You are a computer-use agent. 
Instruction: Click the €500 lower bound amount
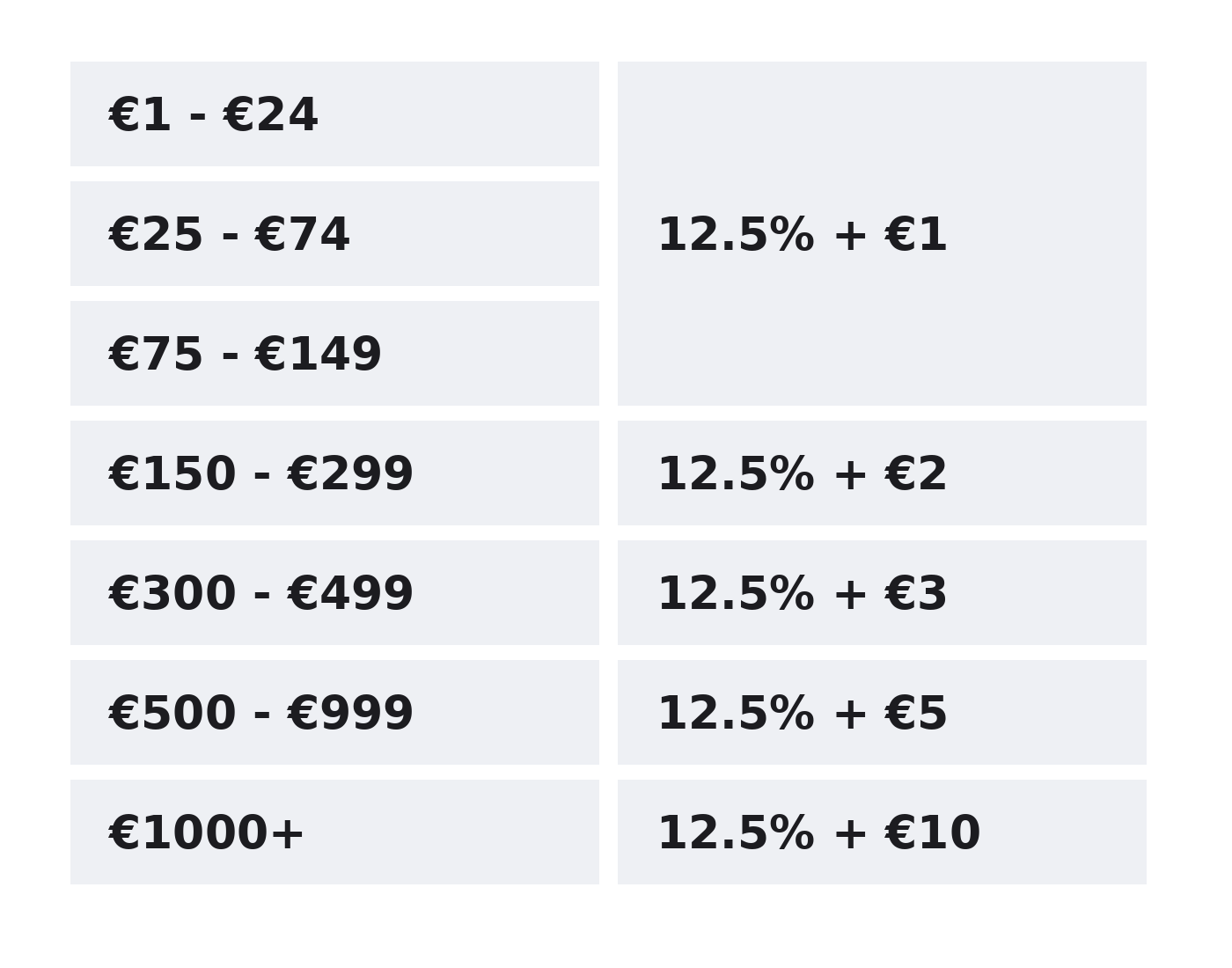[x=172, y=714]
